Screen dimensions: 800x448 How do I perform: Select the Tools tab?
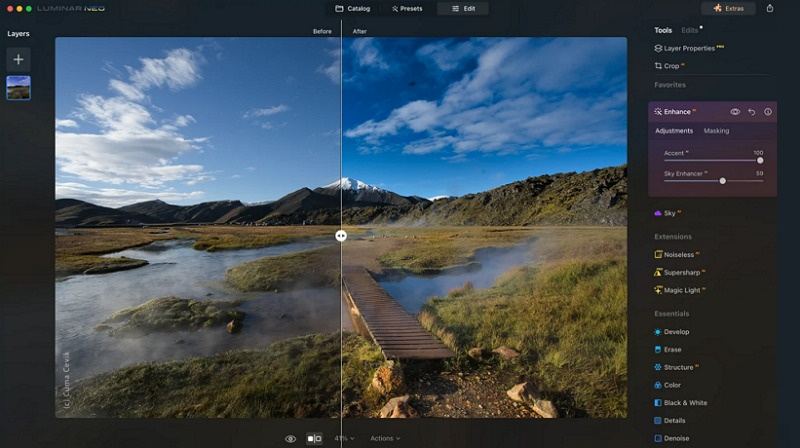(663, 30)
